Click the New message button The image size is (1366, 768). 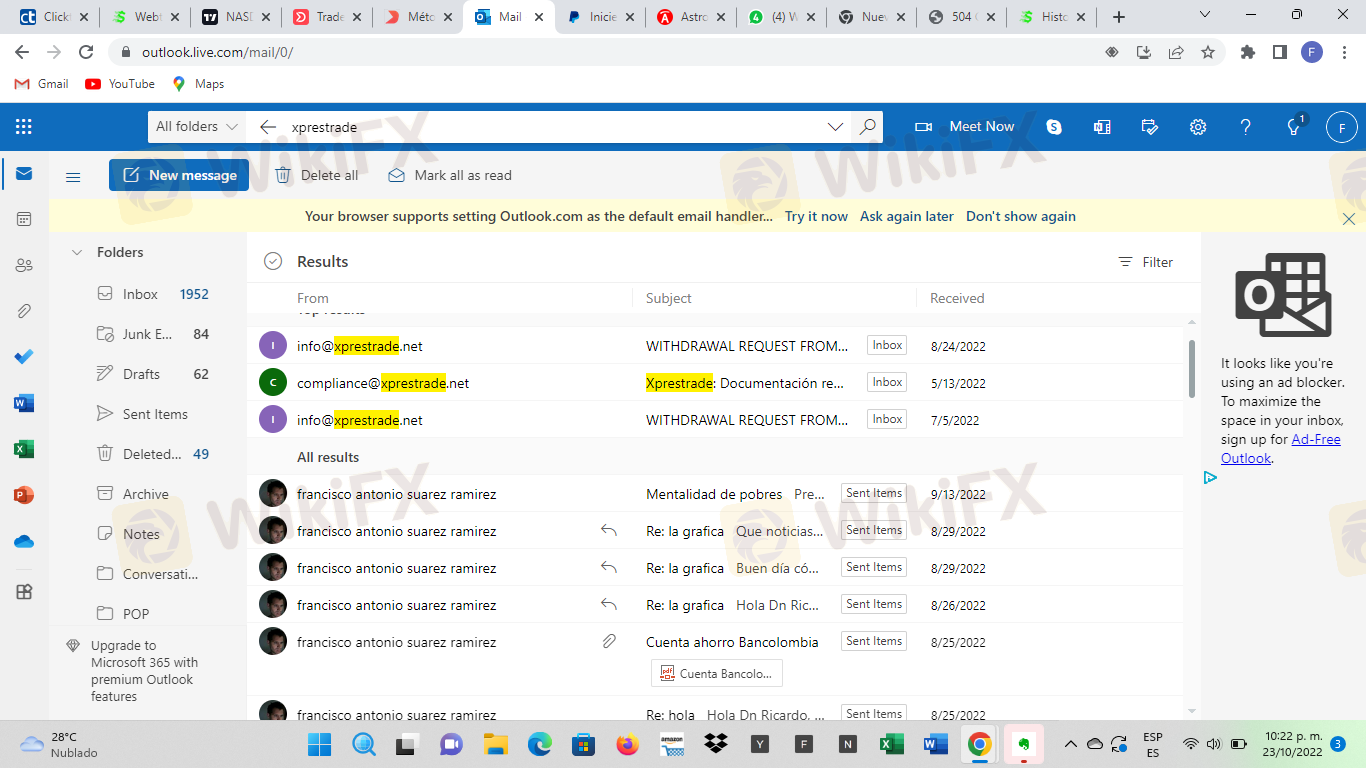click(179, 175)
